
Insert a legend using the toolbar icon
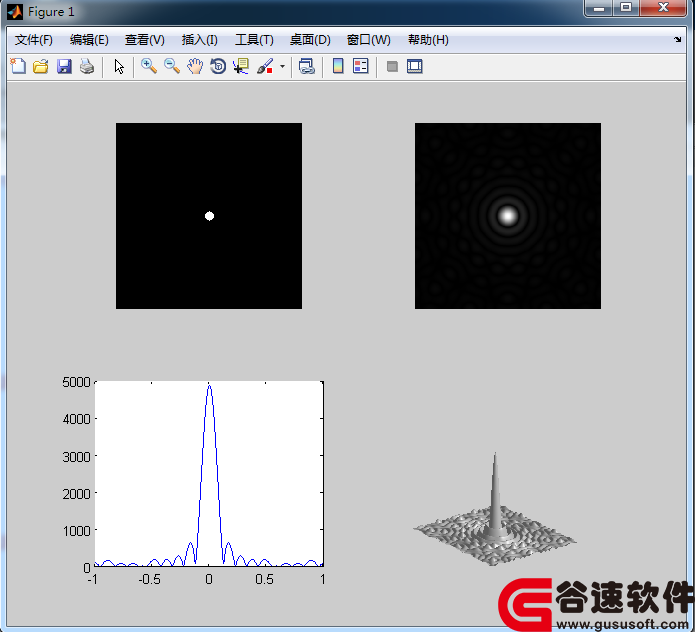(361, 66)
